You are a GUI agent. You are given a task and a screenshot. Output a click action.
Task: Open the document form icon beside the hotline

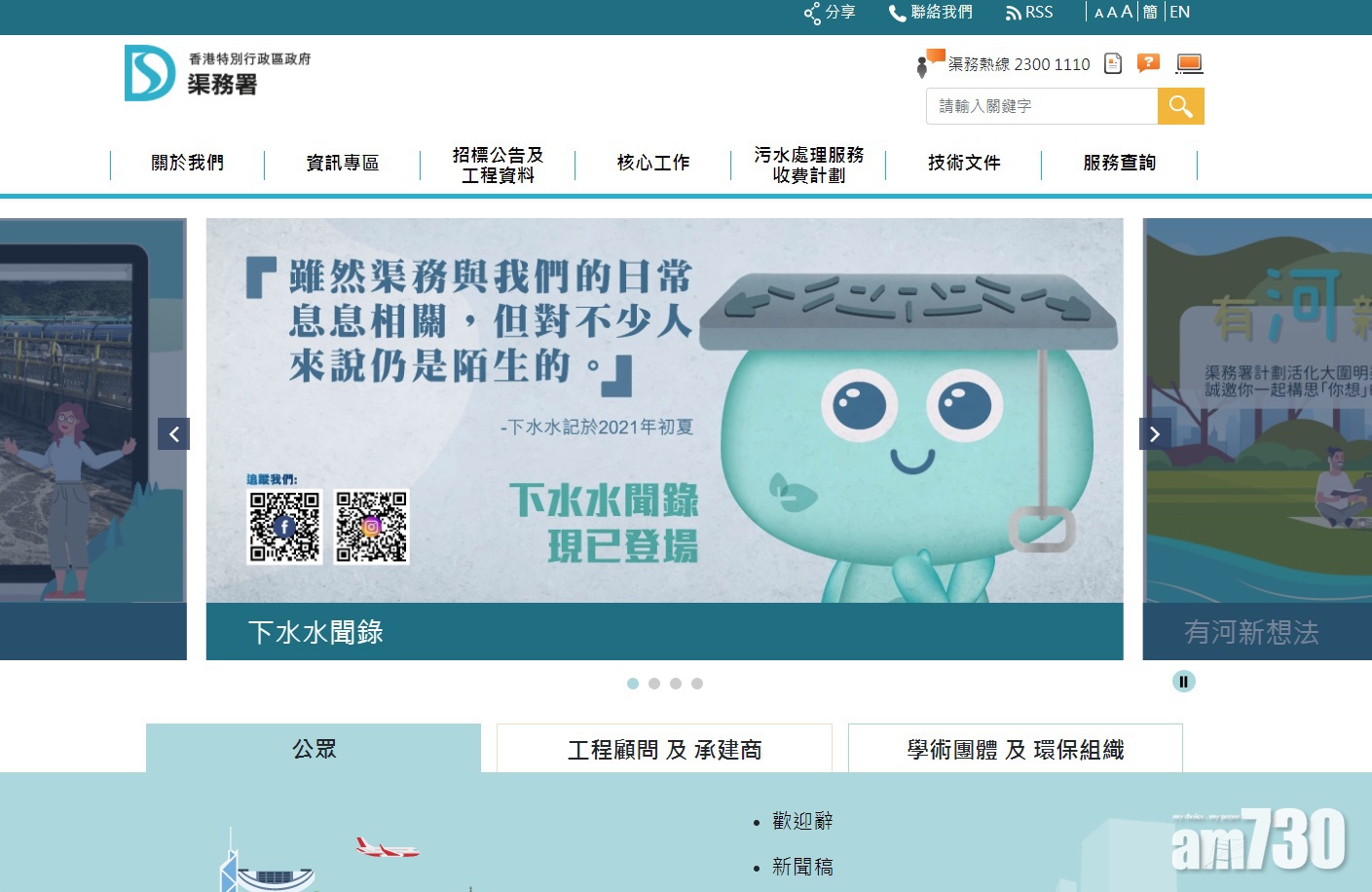click(x=1113, y=64)
